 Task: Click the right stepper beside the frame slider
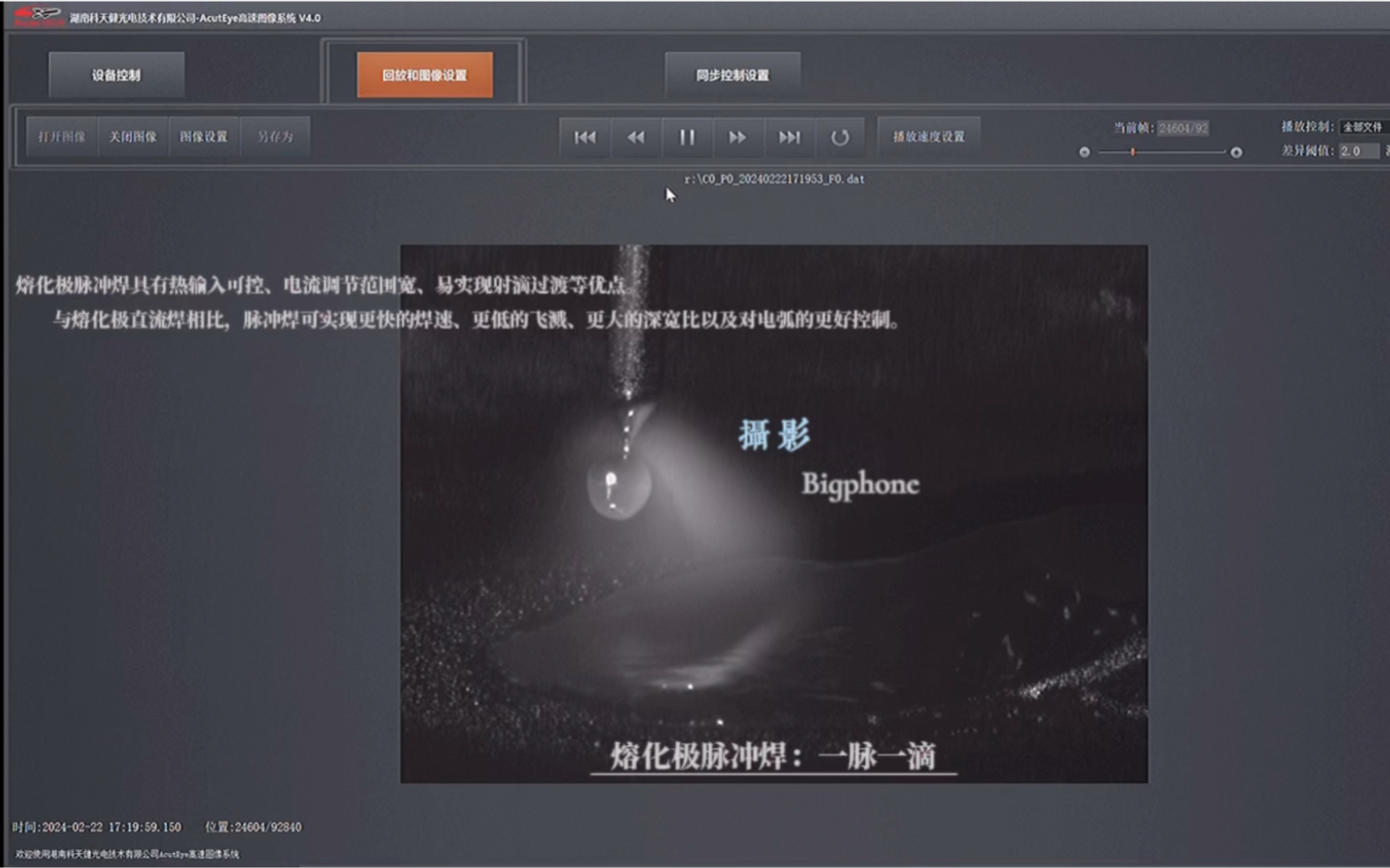pyautogui.click(x=1235, y=152)
